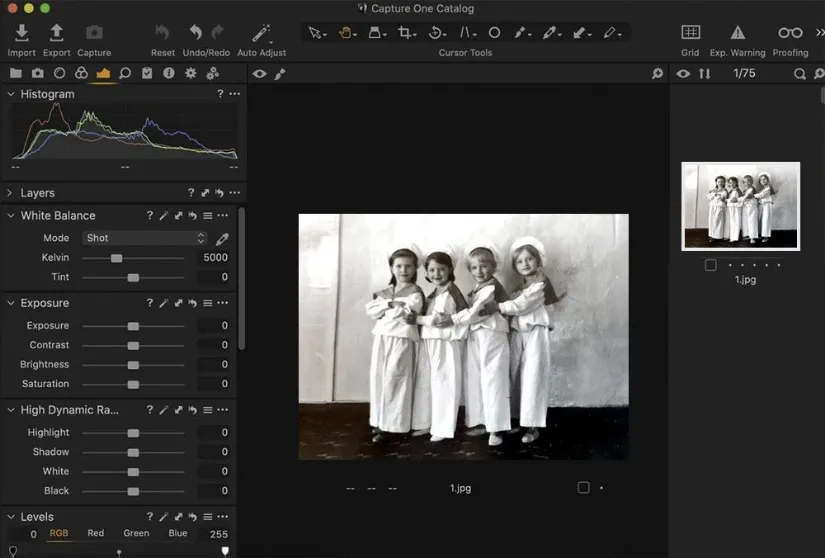The width and height of the screenshot is (825, 558).
Task: Reset adjustments with the Reset button
Action: click(x=163, y=33)
